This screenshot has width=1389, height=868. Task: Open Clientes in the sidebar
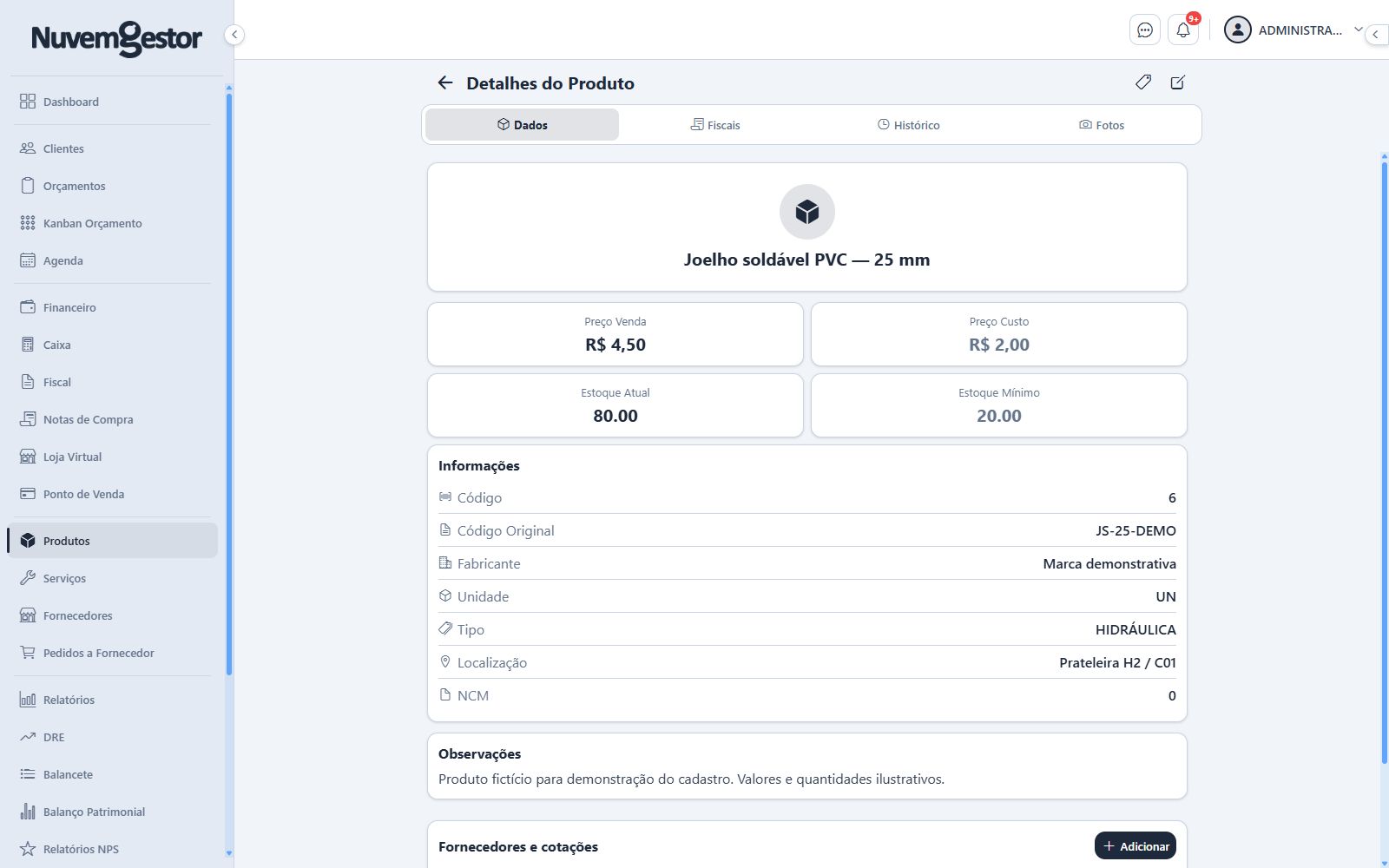[x=112, y=148]
